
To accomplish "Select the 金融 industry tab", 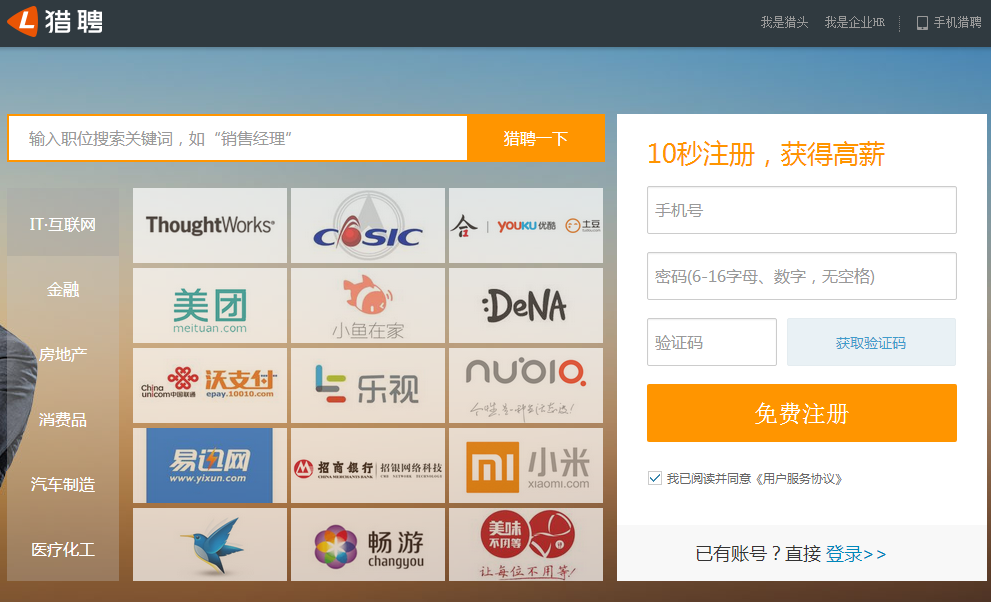I will (x=63, y=289).
